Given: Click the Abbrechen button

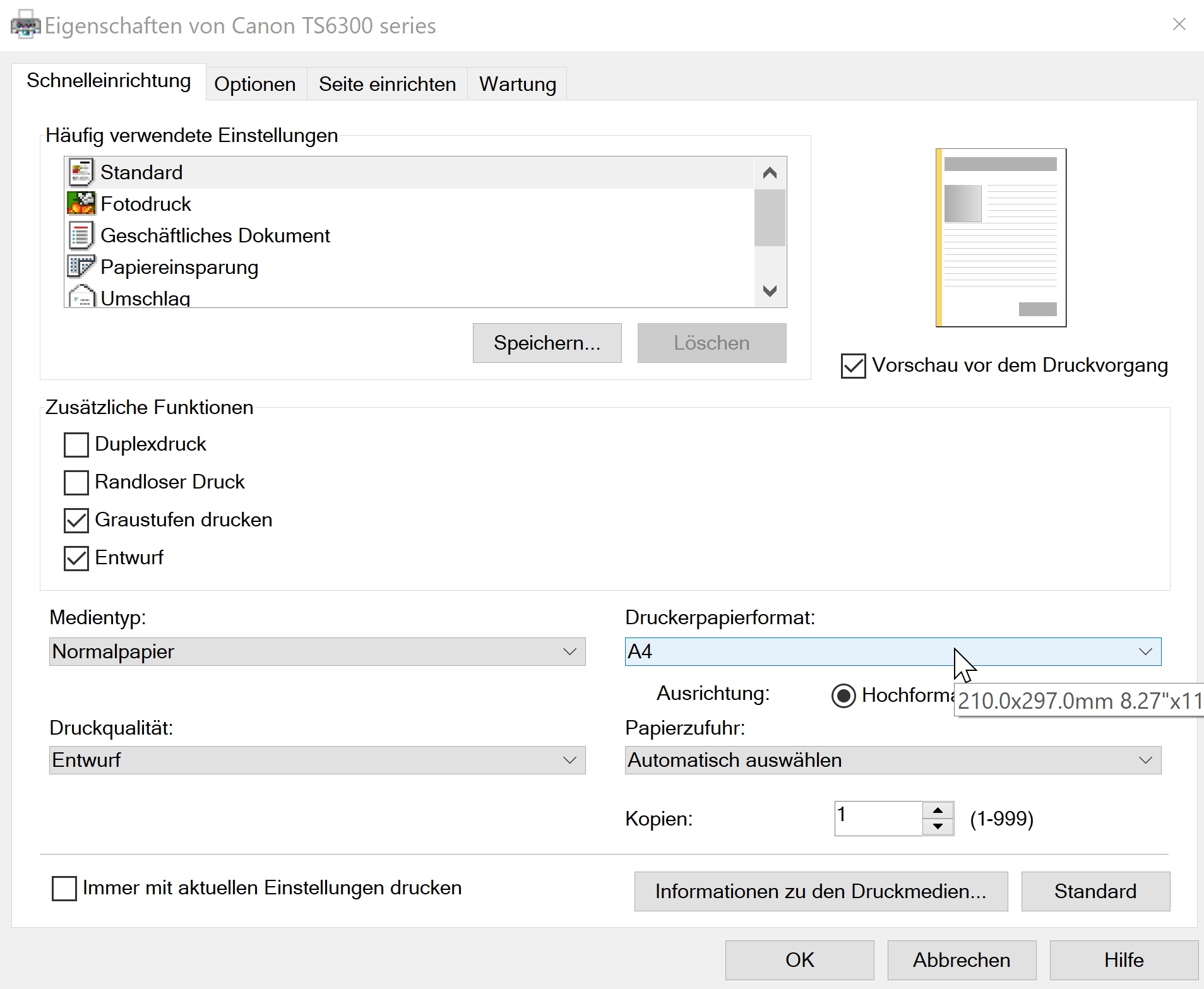Looking at the screenshot, I should click(x=962, y=960).
